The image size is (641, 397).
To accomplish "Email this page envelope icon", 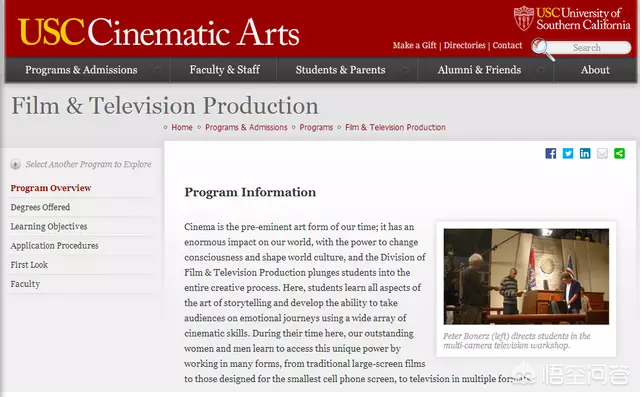I will (602, 153).
